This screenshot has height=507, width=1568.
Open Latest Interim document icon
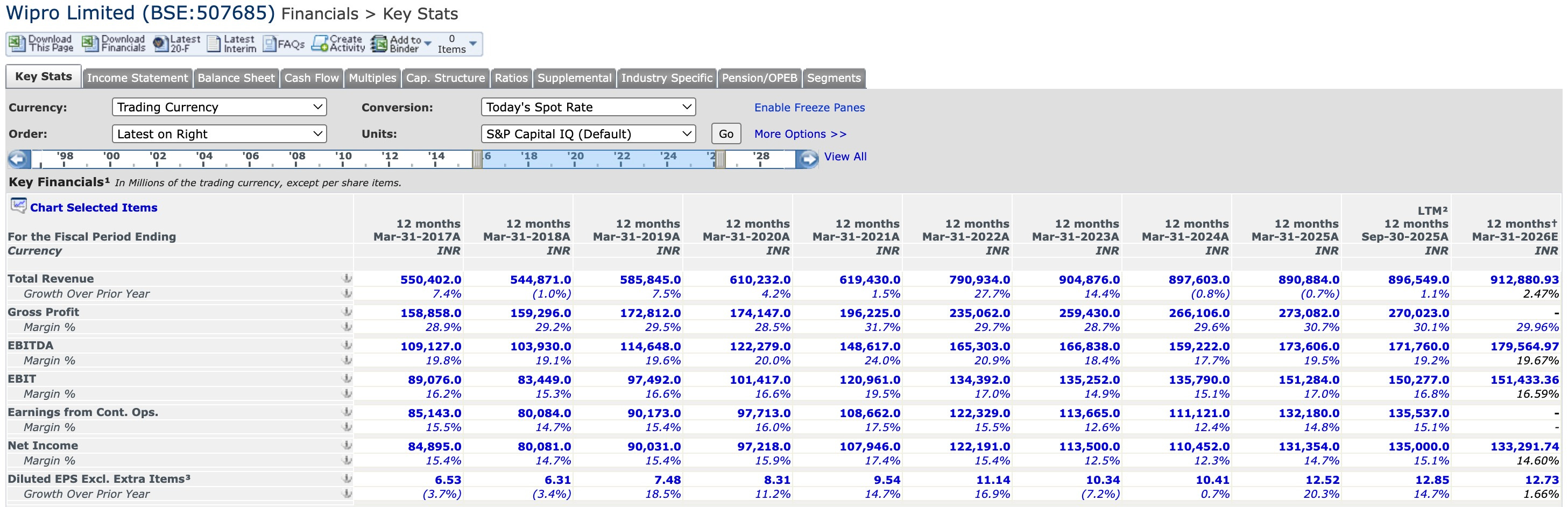click(x=214, y=44)
